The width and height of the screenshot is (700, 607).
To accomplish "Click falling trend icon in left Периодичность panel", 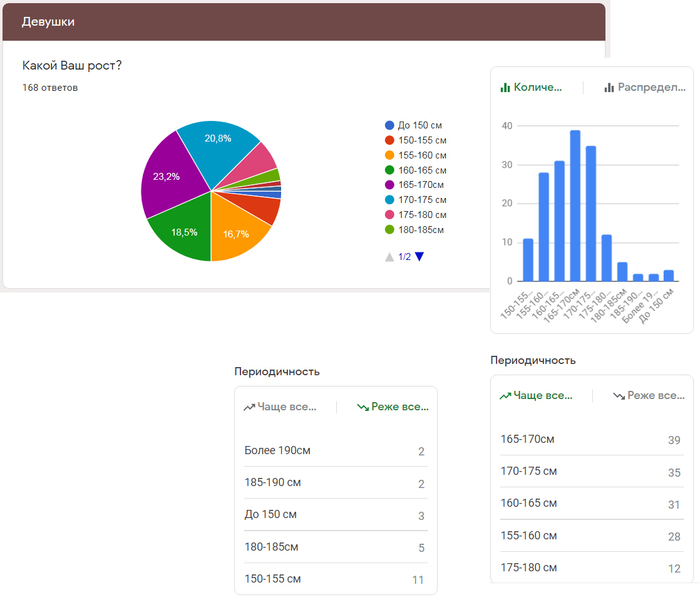I will (363, 407).
